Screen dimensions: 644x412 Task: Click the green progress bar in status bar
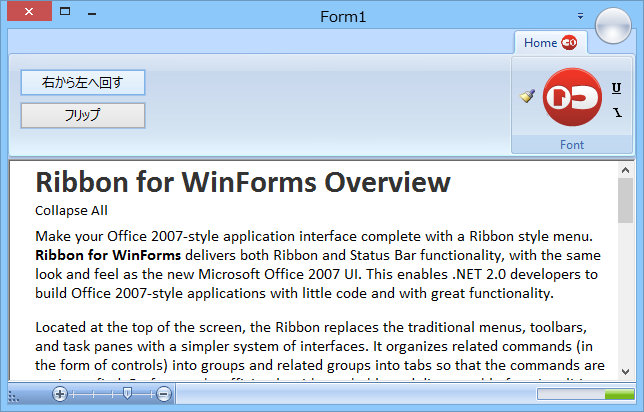(x=584, y=394)
